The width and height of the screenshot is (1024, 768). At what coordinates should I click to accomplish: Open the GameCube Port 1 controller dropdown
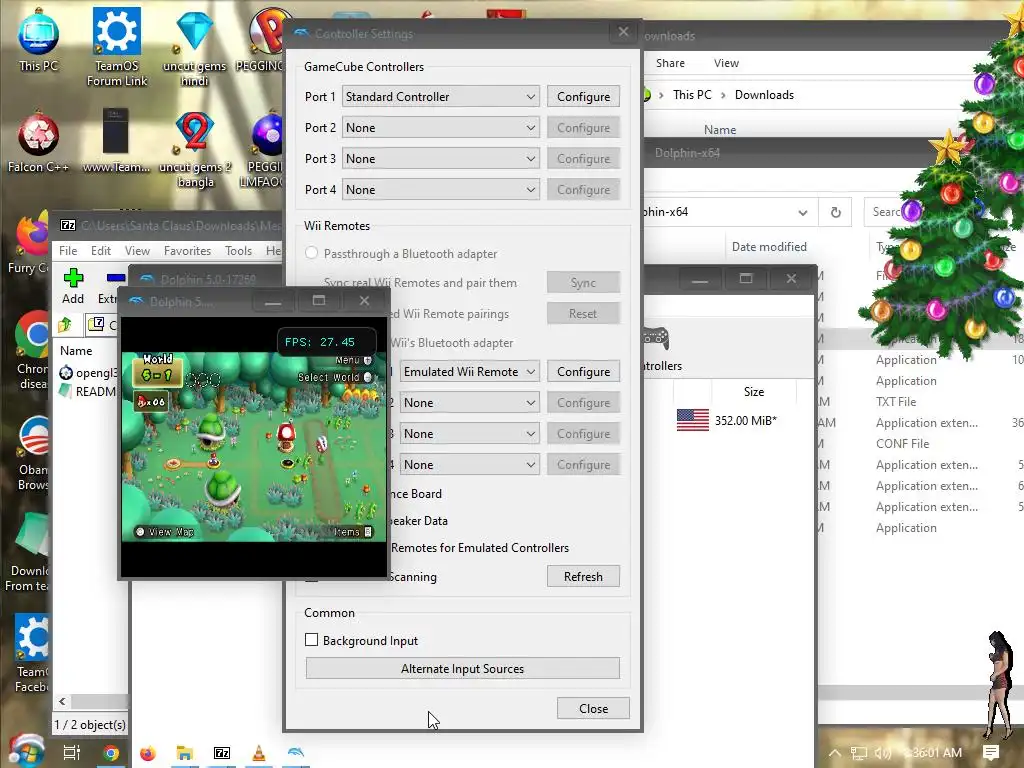(441, 97)
